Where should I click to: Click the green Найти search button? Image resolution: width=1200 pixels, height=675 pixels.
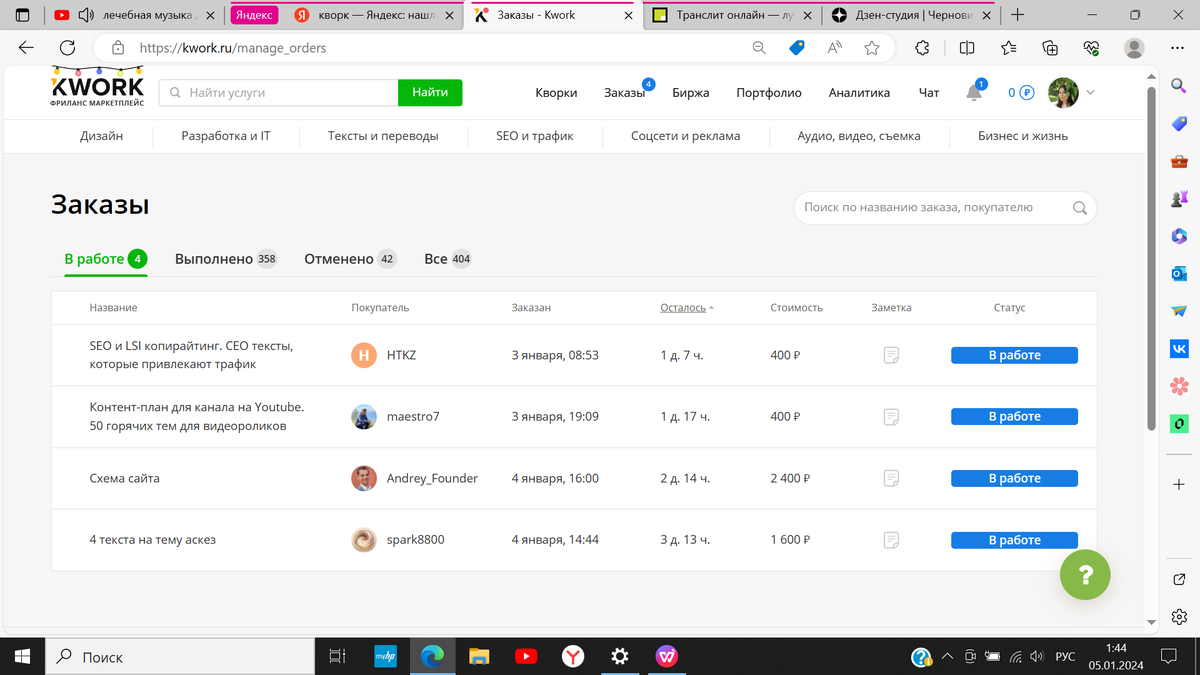click(x=430, y=93)
